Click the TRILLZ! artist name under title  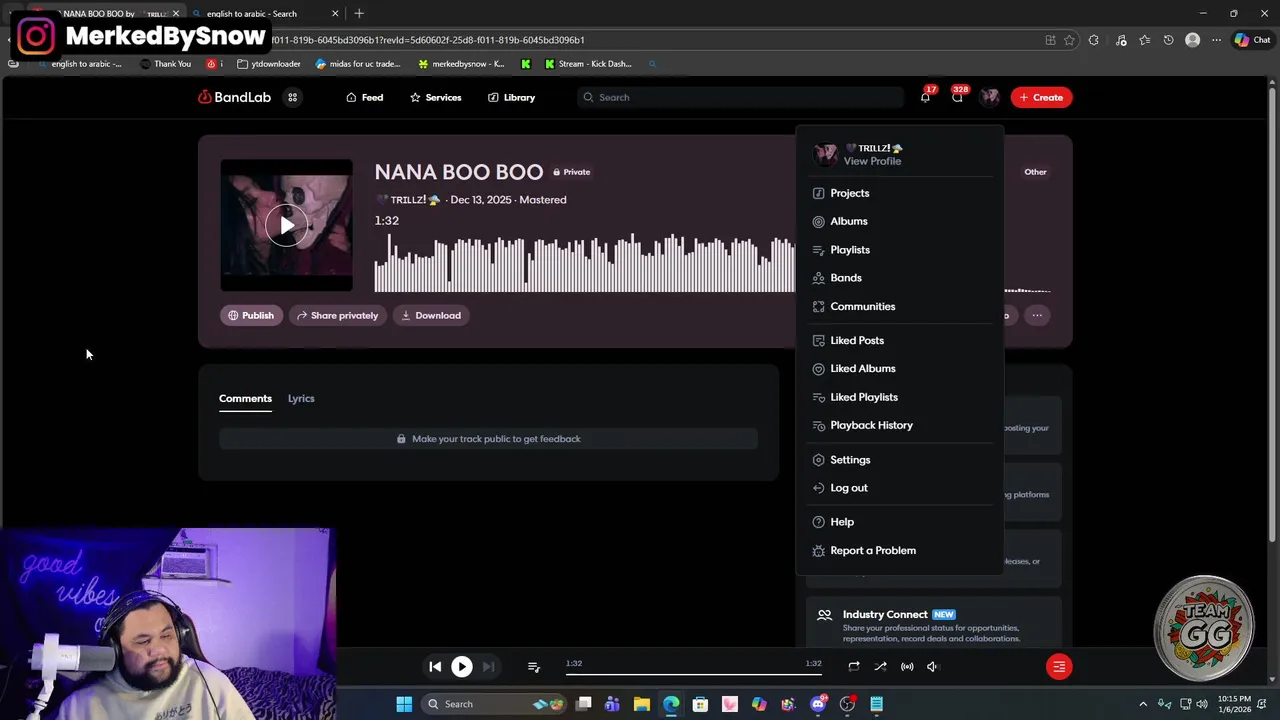click(408, 200)
